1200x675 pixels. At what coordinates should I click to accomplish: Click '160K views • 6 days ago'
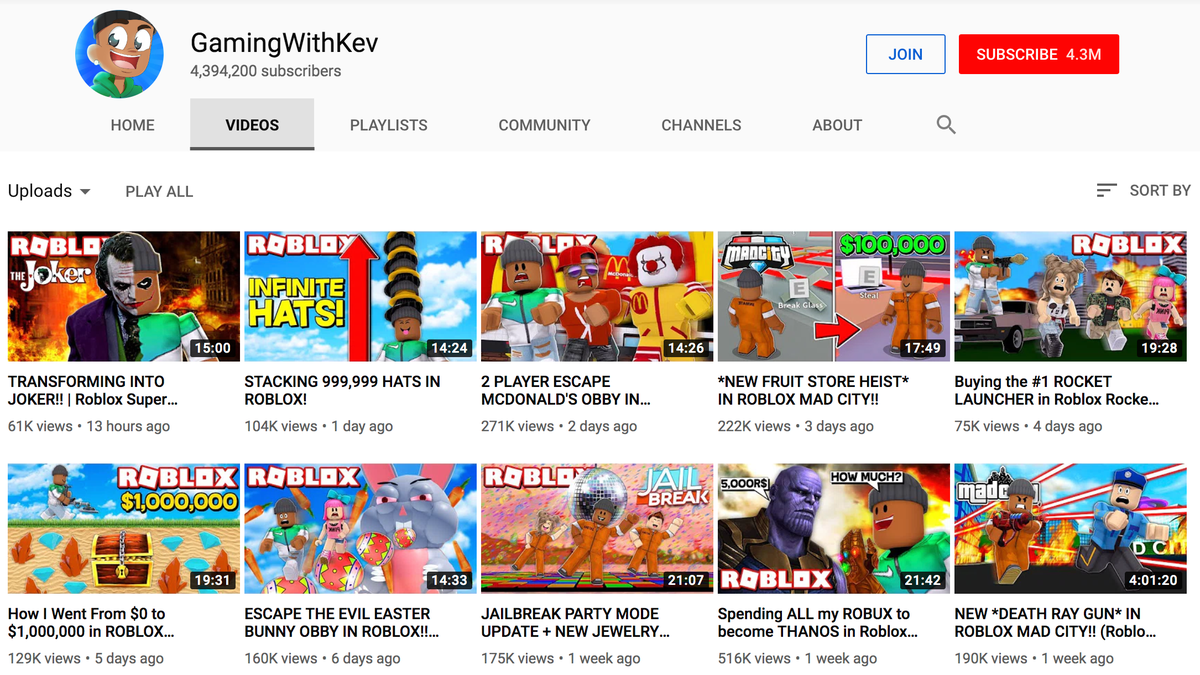(x=323, y=658)
